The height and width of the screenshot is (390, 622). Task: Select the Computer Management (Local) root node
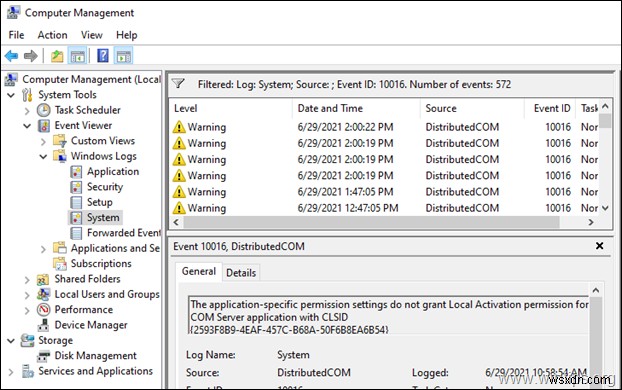(x=83, y=79)
